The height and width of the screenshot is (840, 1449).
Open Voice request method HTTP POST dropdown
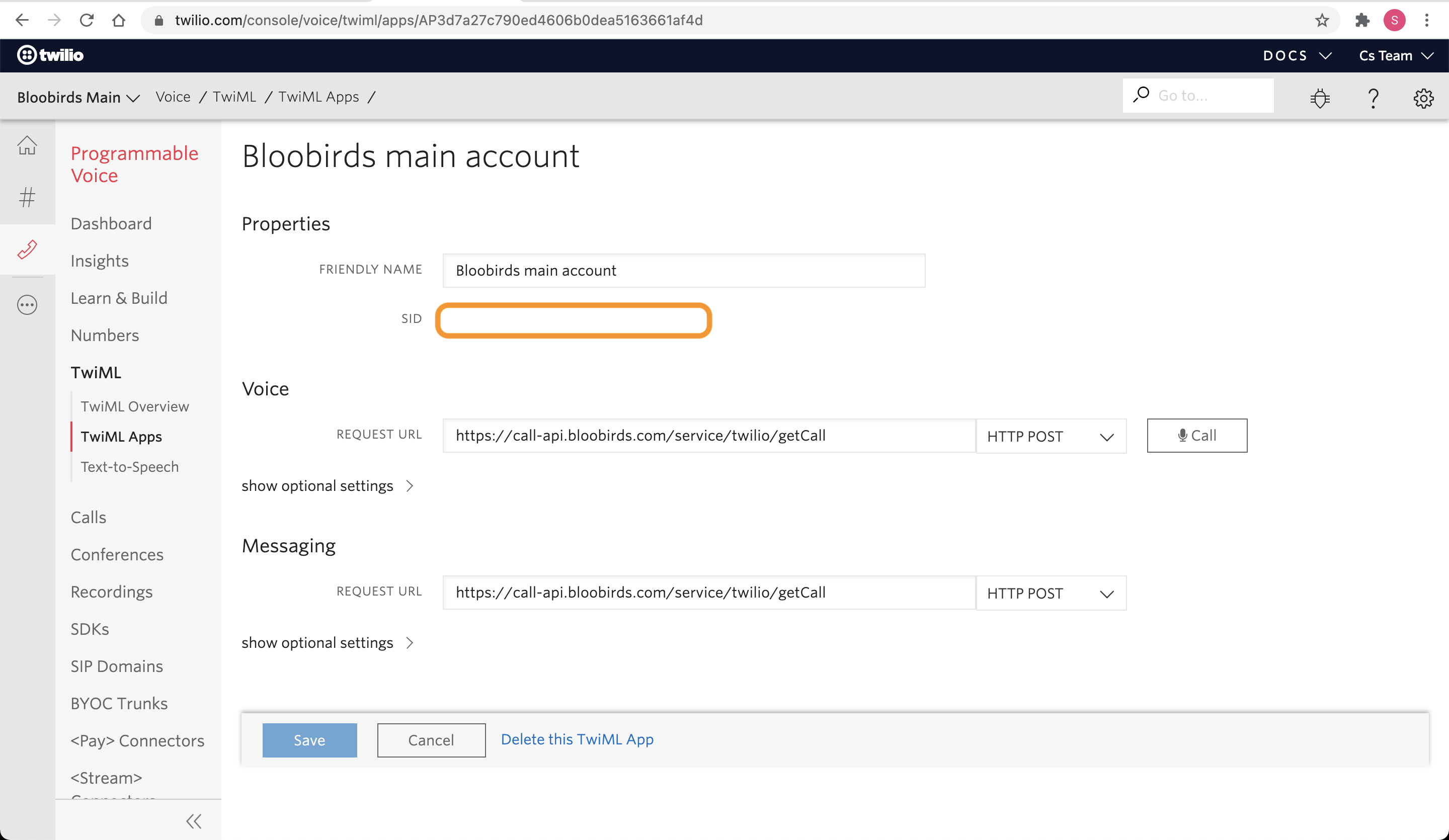[x=1051, y=436]
